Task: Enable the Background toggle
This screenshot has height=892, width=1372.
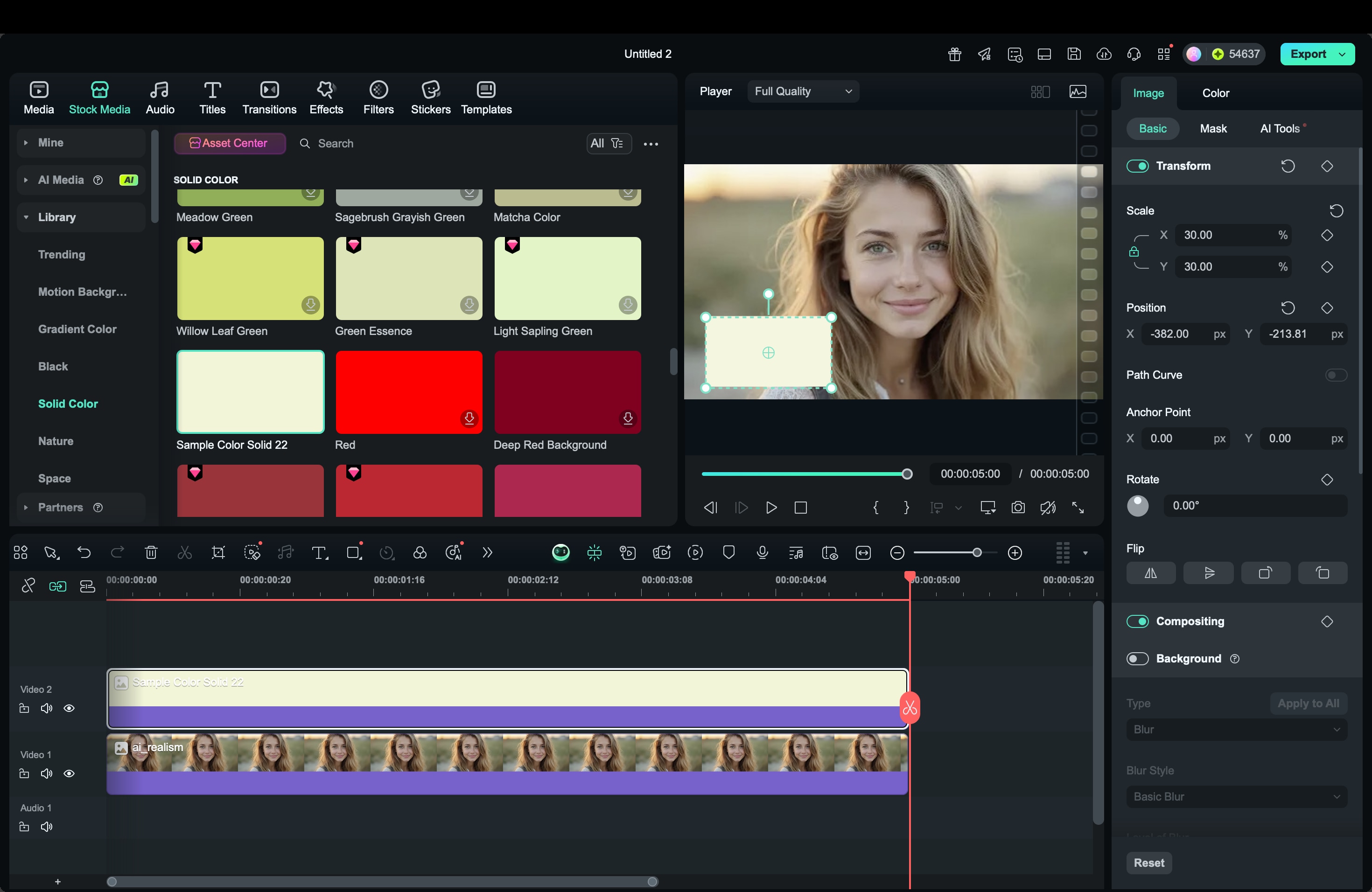Action: (1137, 659)
